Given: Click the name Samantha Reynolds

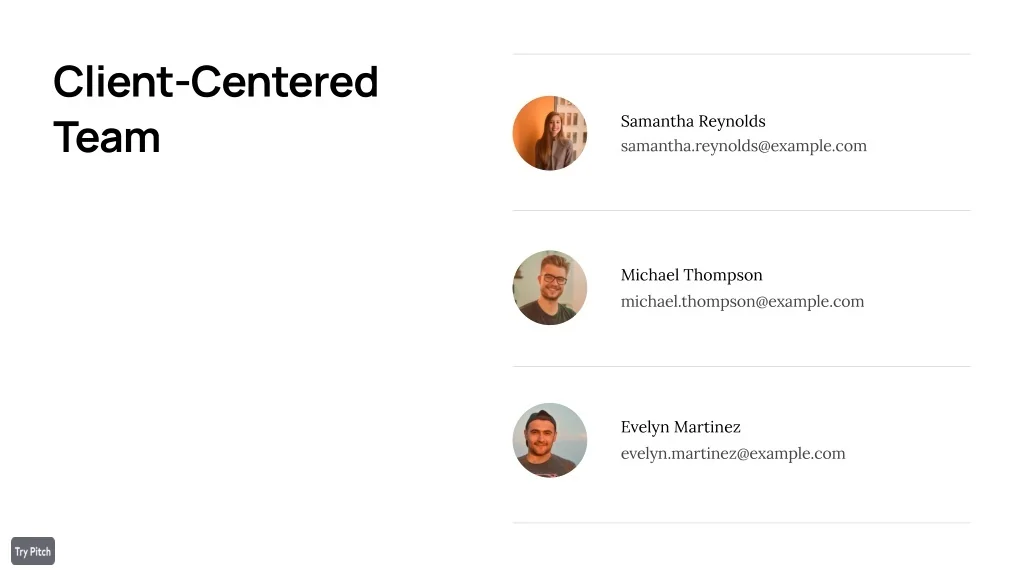Looking at the screenshot, I should point(693,121).
